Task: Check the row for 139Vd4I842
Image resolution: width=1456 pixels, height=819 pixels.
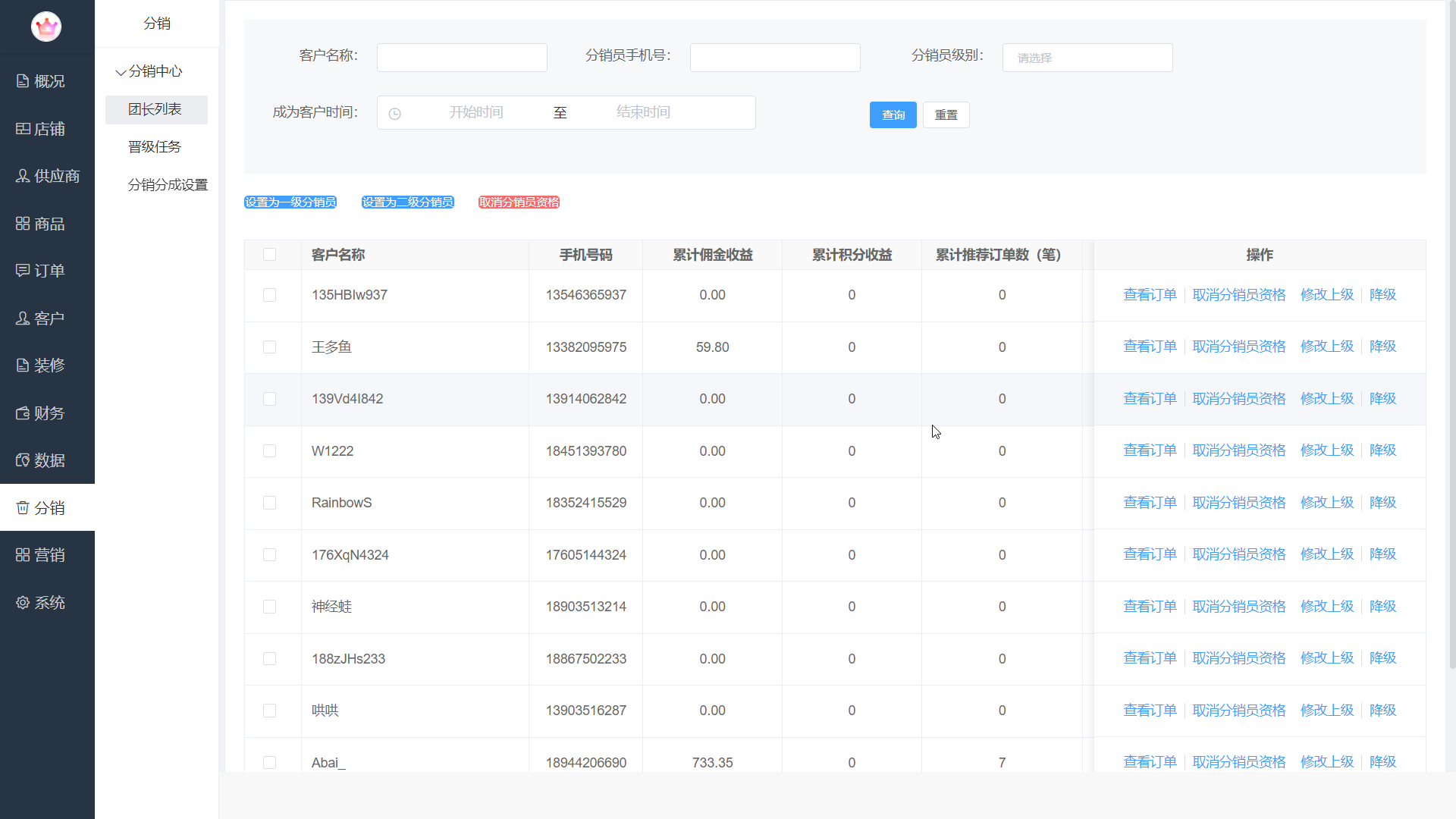Action: (269, 399)
